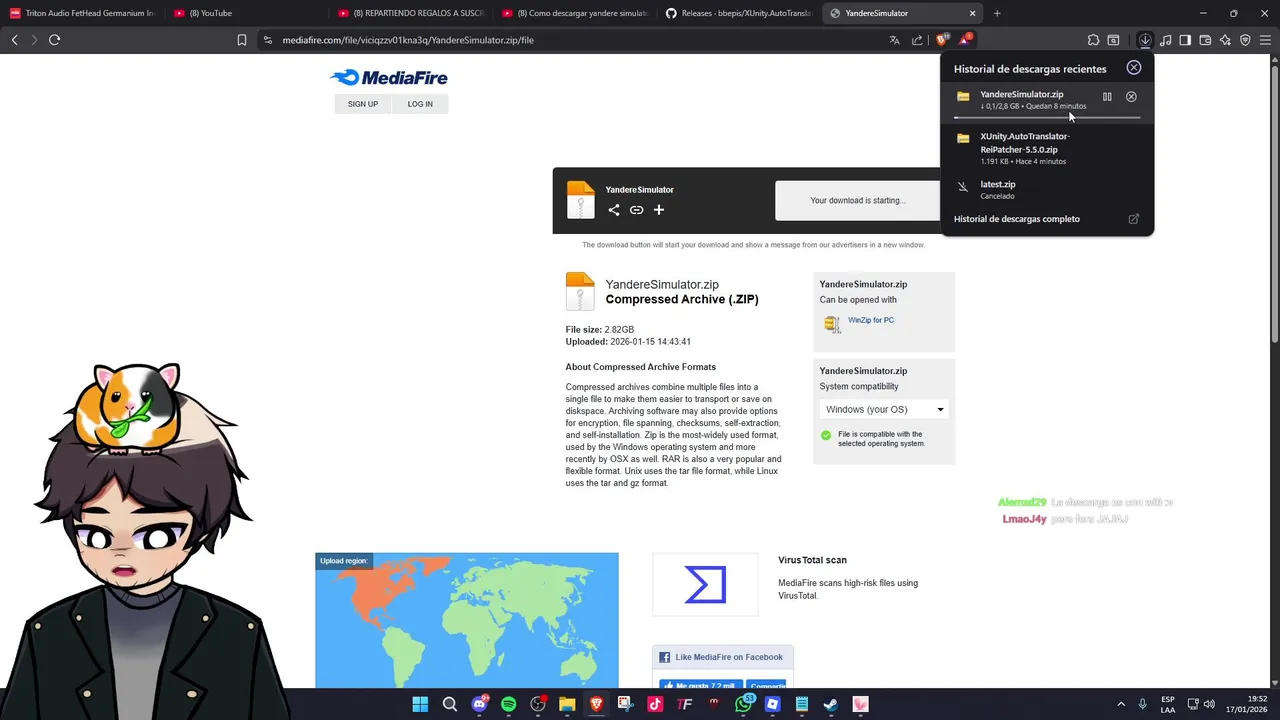Open Steam from the taskbar
The image size is (1280, 720).
coord(831,704)
